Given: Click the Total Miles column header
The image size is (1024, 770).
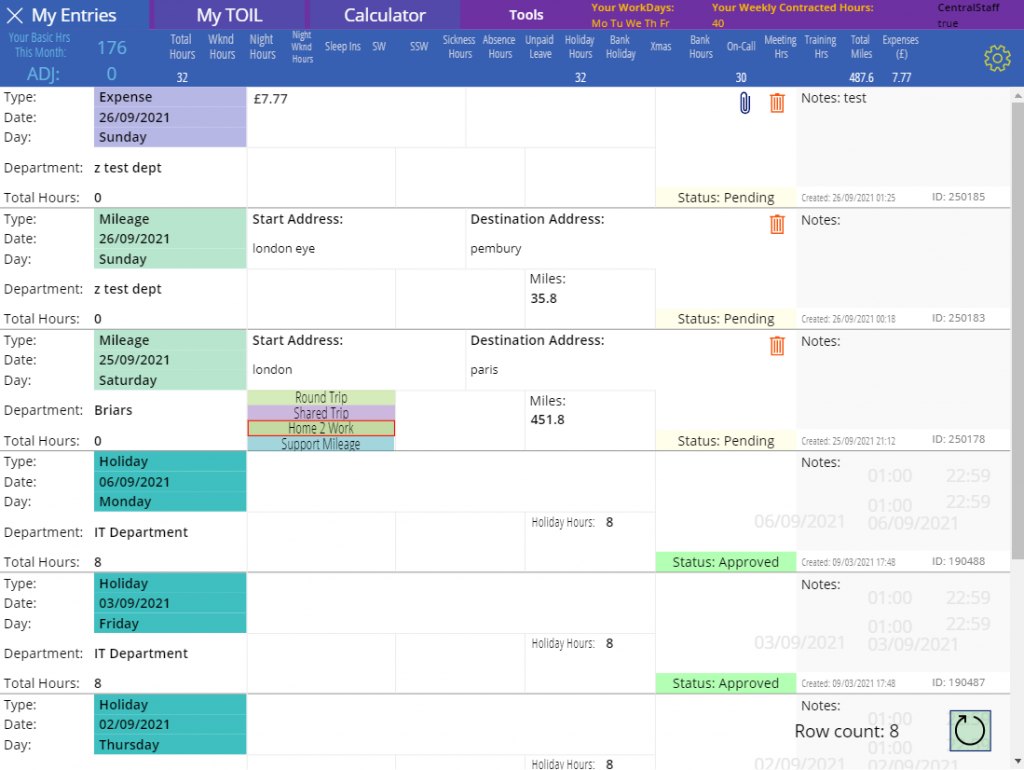Looking at the screenshot, I should point(861,47).
